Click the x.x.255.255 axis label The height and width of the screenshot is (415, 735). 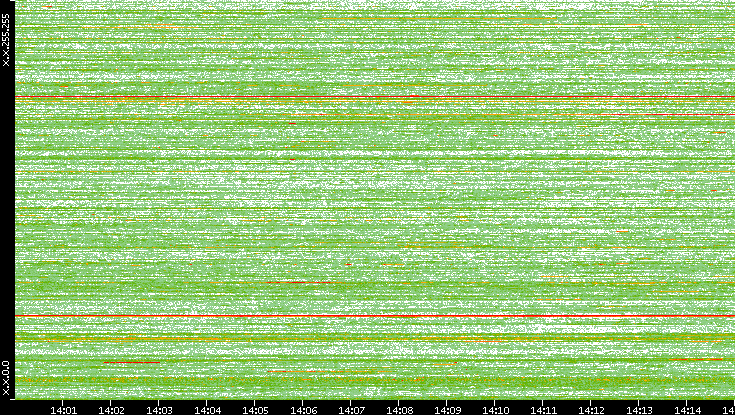tap(6, 40)
